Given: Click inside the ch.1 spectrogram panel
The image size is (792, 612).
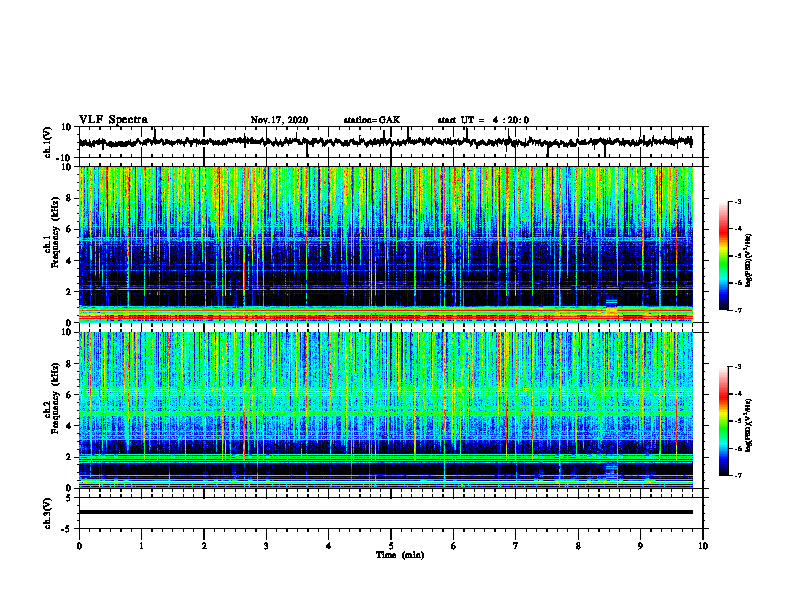Looking at the screenshot, I should (386, 244).
